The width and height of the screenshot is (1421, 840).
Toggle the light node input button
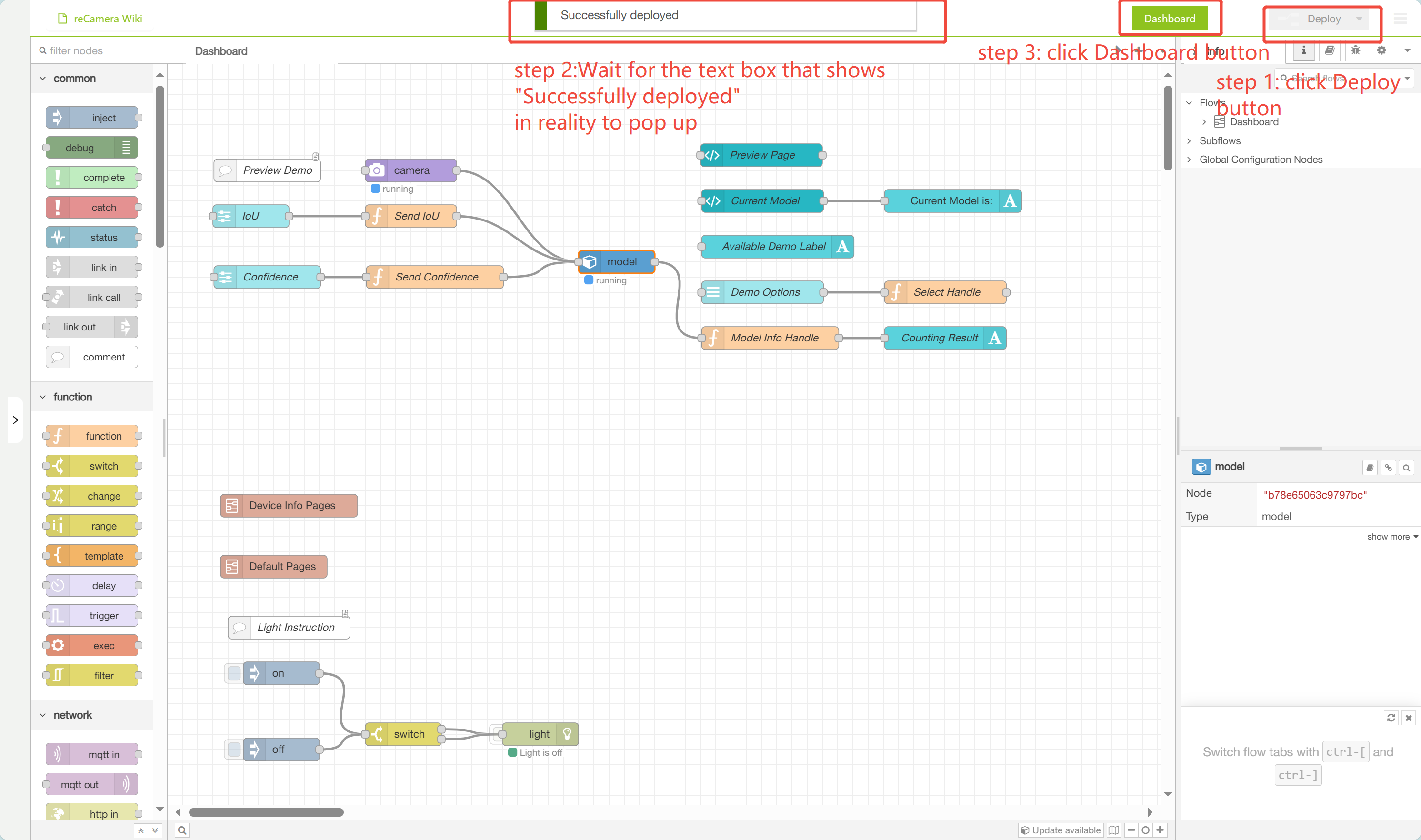pyautogui.click(x=495, y=734)
